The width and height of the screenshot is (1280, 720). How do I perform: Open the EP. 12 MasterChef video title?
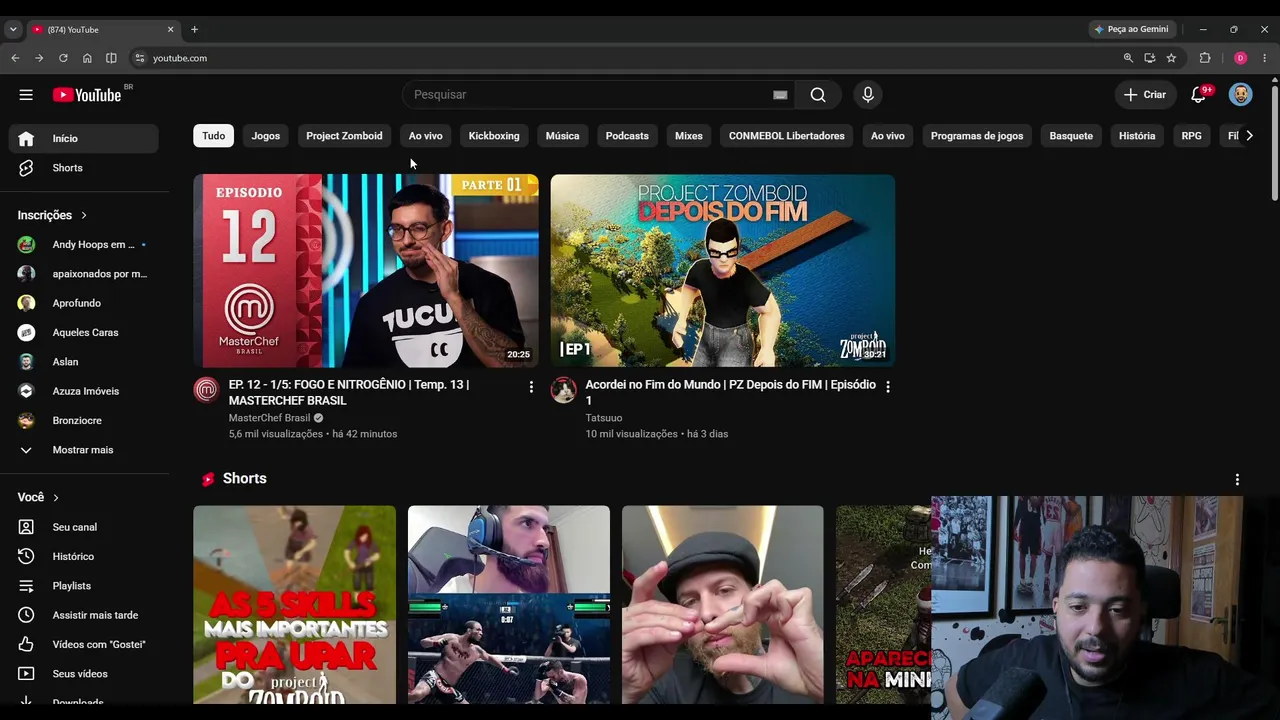(x=349, y=392)
